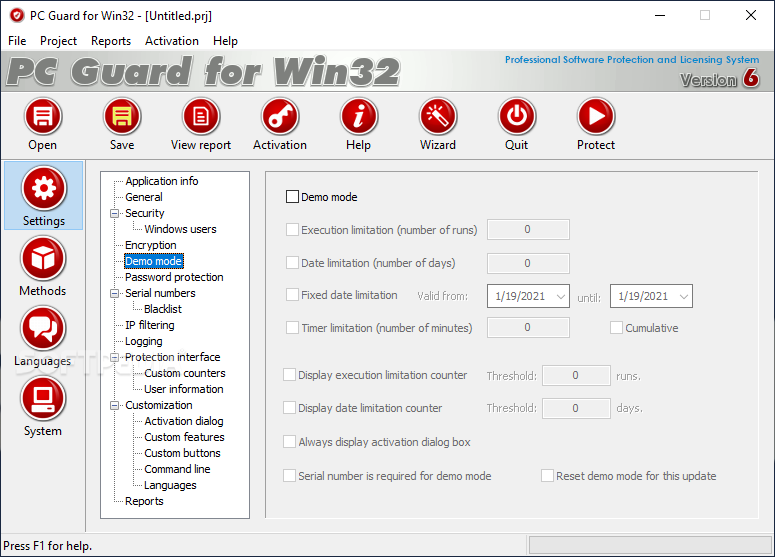Select the Settings sidebar icon
The width and height of the screenshot is (775, 557).
43,189
